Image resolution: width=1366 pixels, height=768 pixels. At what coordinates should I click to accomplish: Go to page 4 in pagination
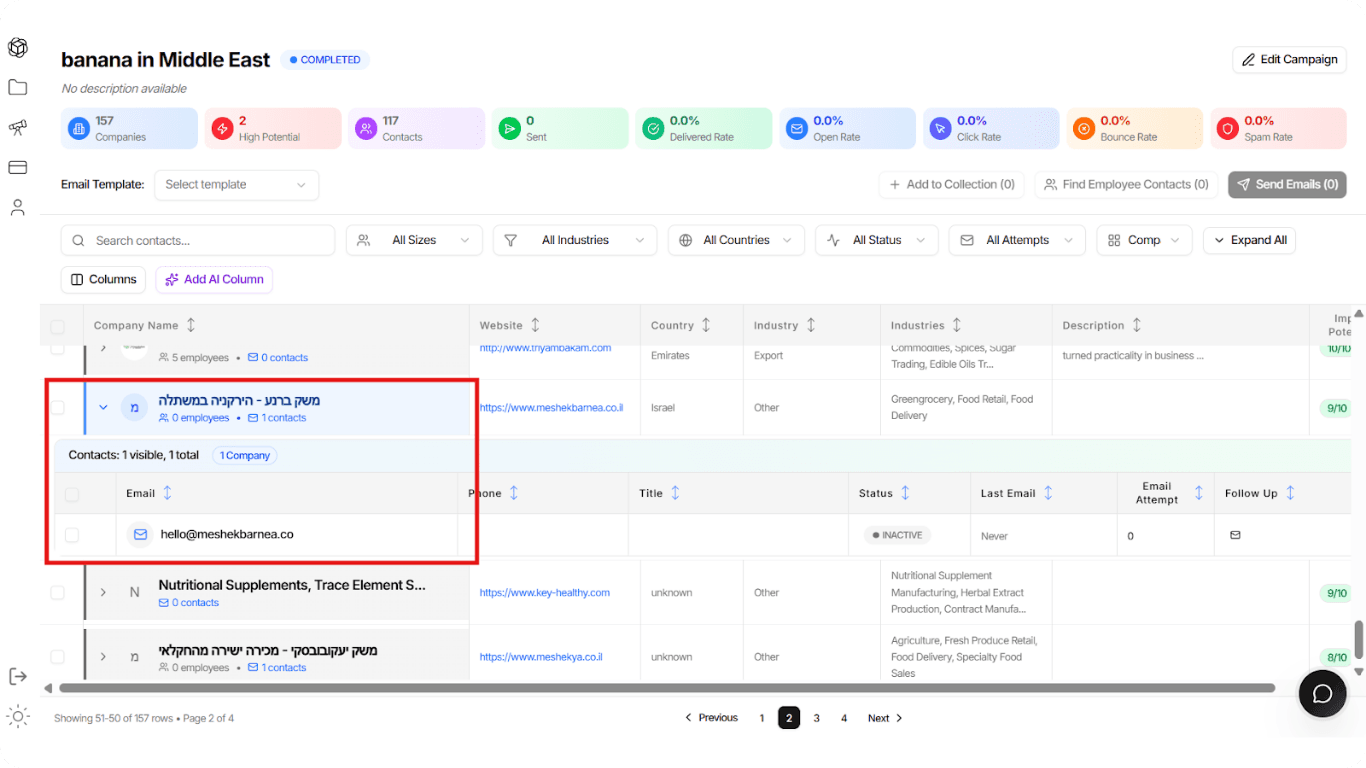(x=844, y=718)
